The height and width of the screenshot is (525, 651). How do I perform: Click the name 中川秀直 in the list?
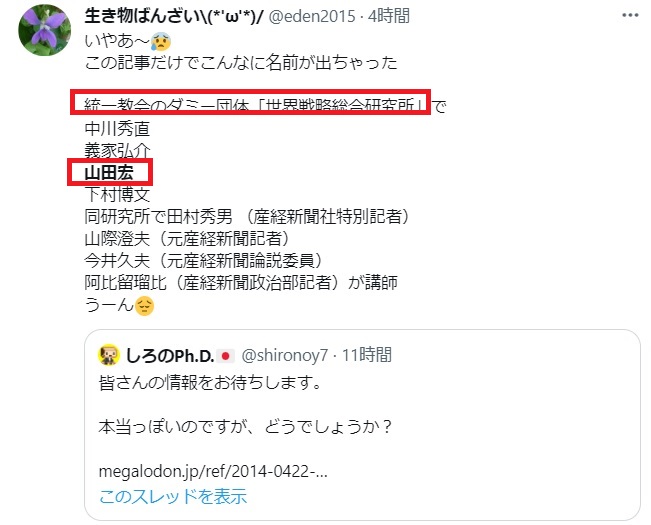click(x=117, y=129)
